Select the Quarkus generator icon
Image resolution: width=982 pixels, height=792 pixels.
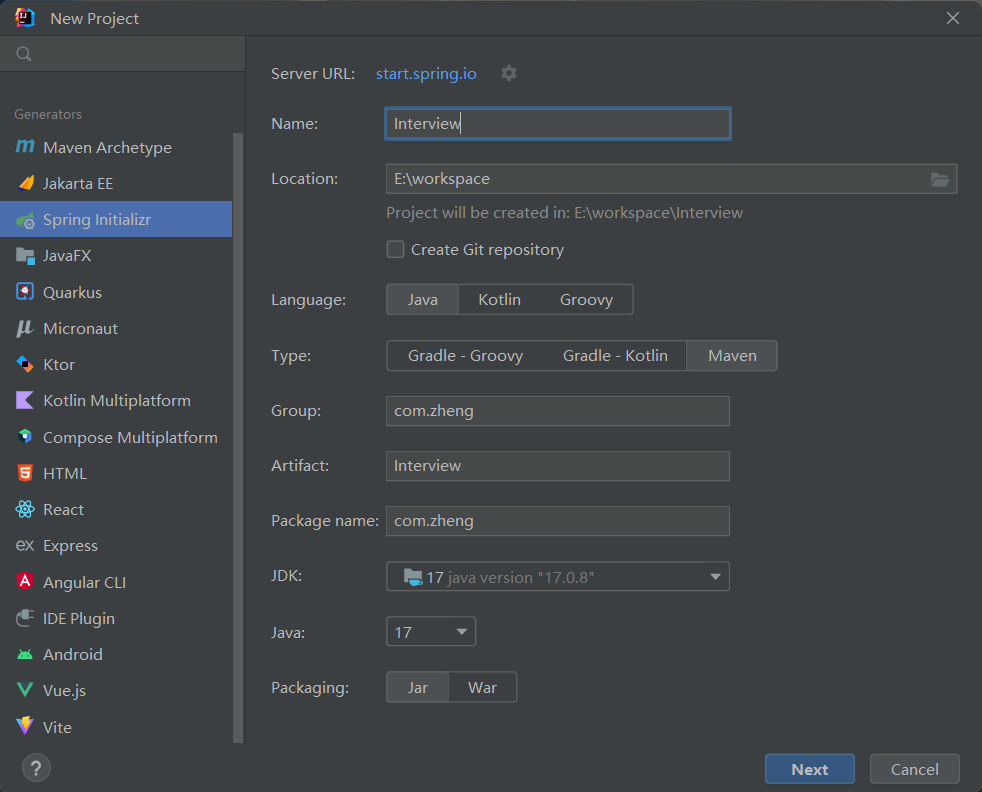(25, 292)
